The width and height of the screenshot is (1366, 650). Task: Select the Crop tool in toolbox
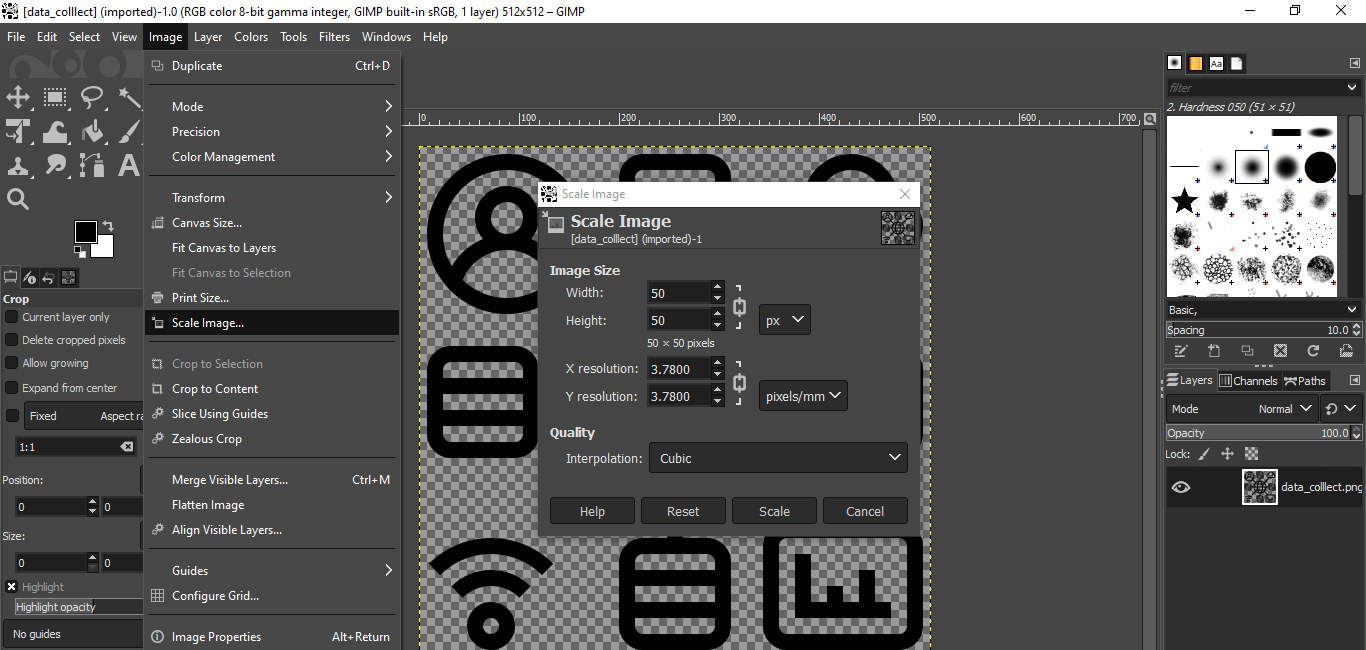coord(18,131)
